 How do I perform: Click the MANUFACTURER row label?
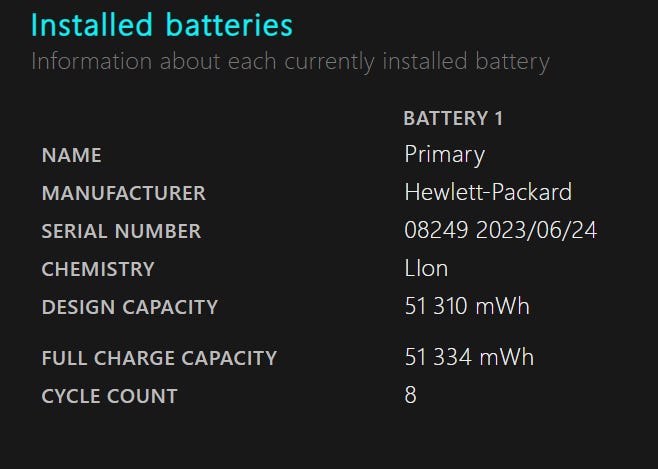[123, 193]
